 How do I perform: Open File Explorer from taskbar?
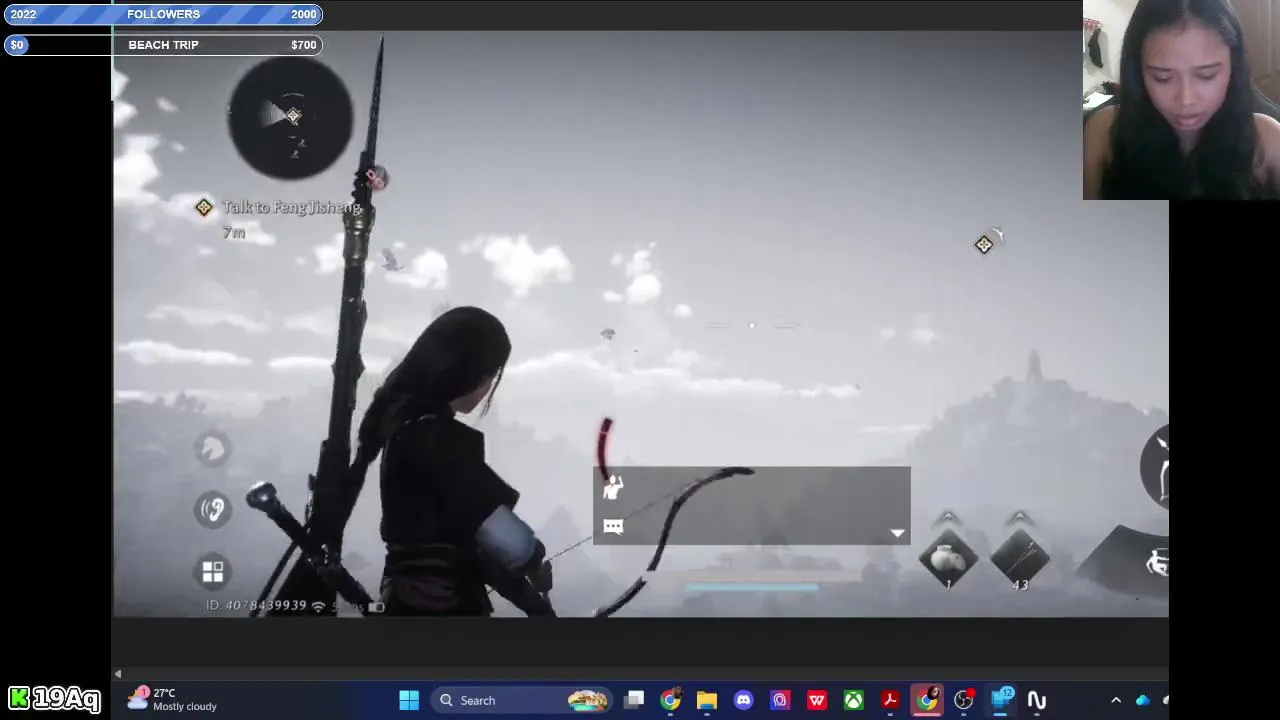707,700
